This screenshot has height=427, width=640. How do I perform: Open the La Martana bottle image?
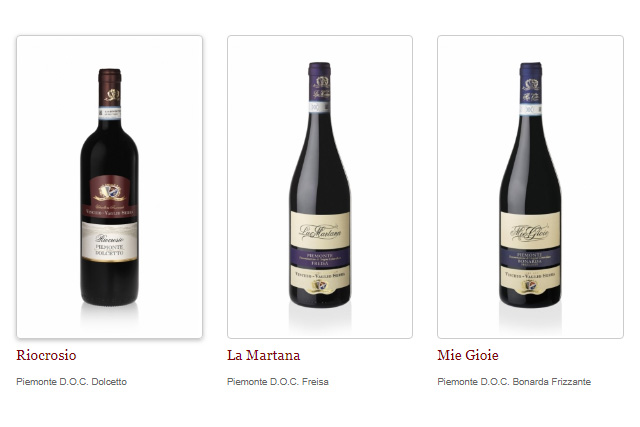320,187
